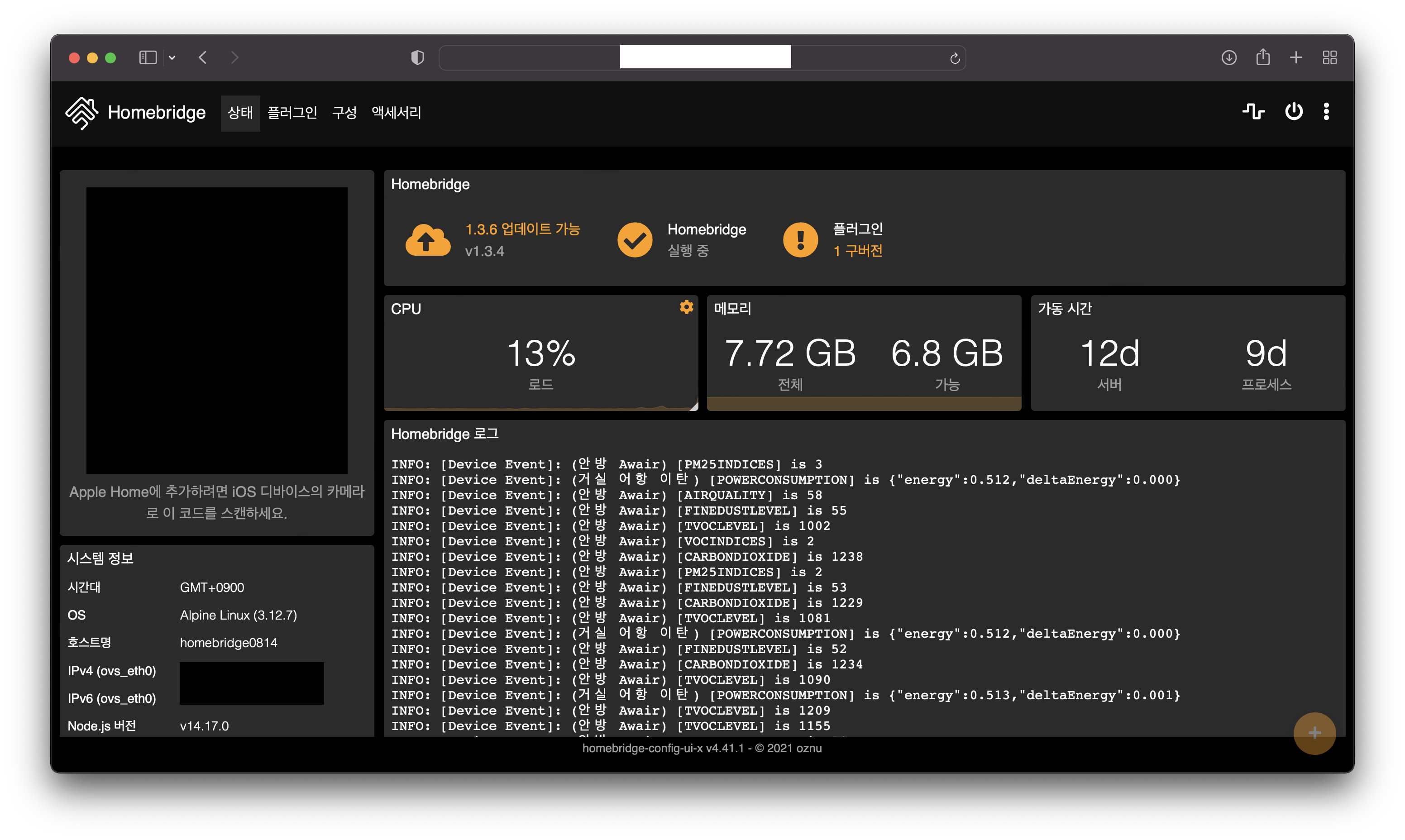Click the Homebridge running checkmark icon
Viewport: 1405px width, 840px height.
pos(635,240)
